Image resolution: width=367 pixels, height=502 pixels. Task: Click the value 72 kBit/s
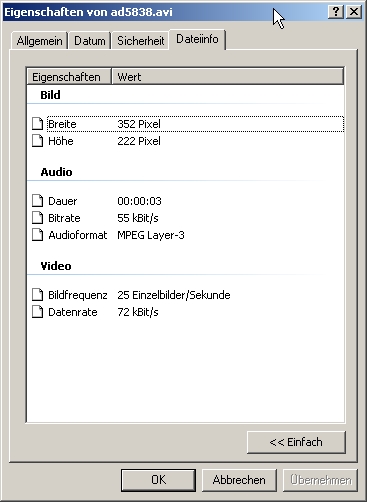pyautogui.click(x=138, y=312)
